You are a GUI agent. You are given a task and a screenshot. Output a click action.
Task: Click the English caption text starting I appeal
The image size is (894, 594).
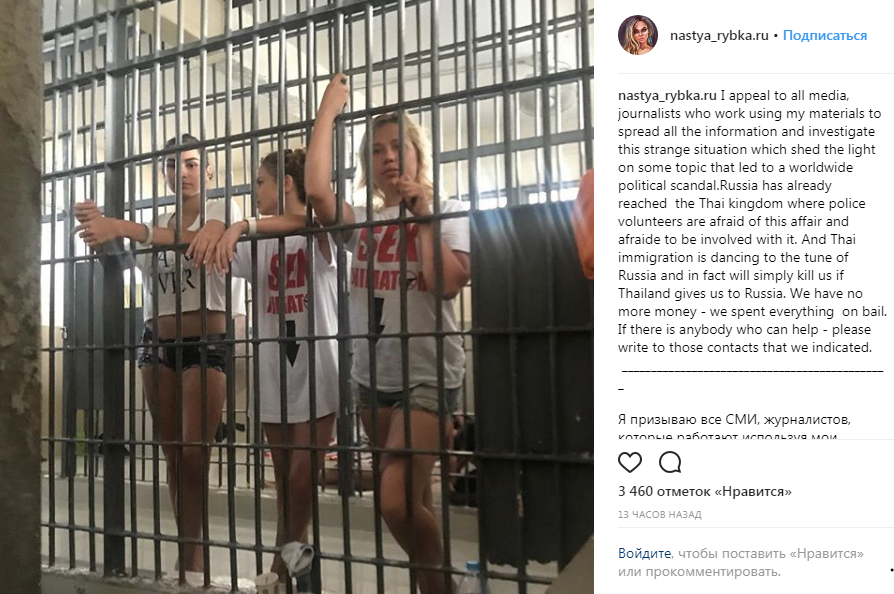(752, 221)
